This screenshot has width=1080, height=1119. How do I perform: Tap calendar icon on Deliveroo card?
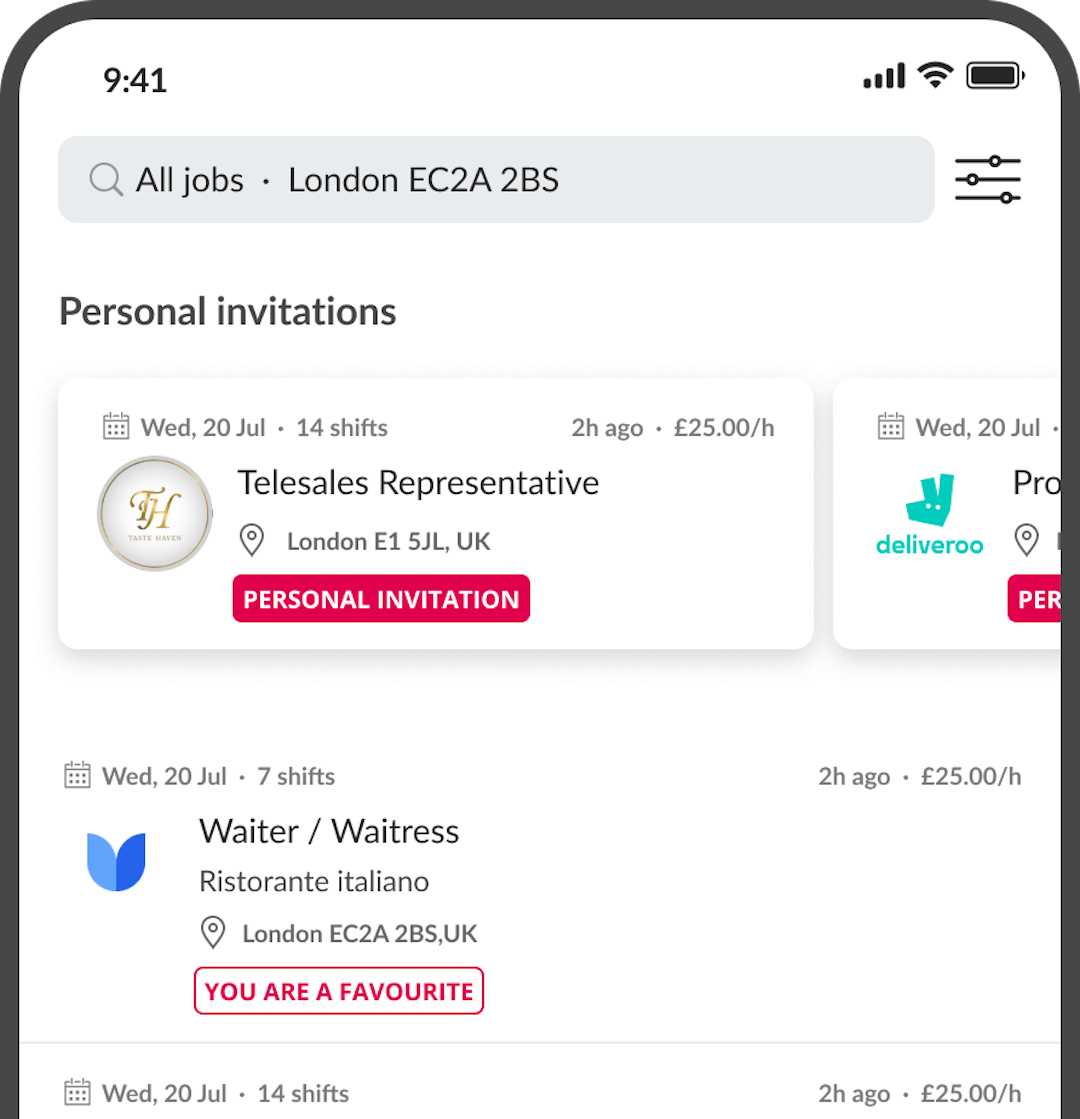pyautogui.click(x=890, y=428)
